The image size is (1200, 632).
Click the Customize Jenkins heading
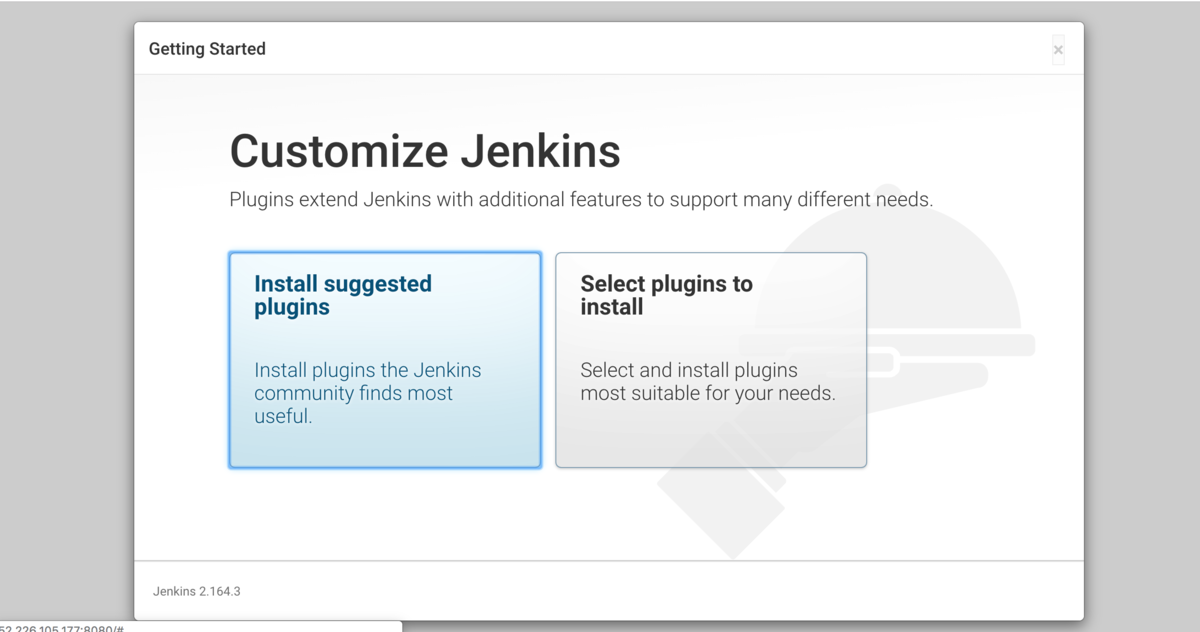pyautogui.click(x=425, y=152)
